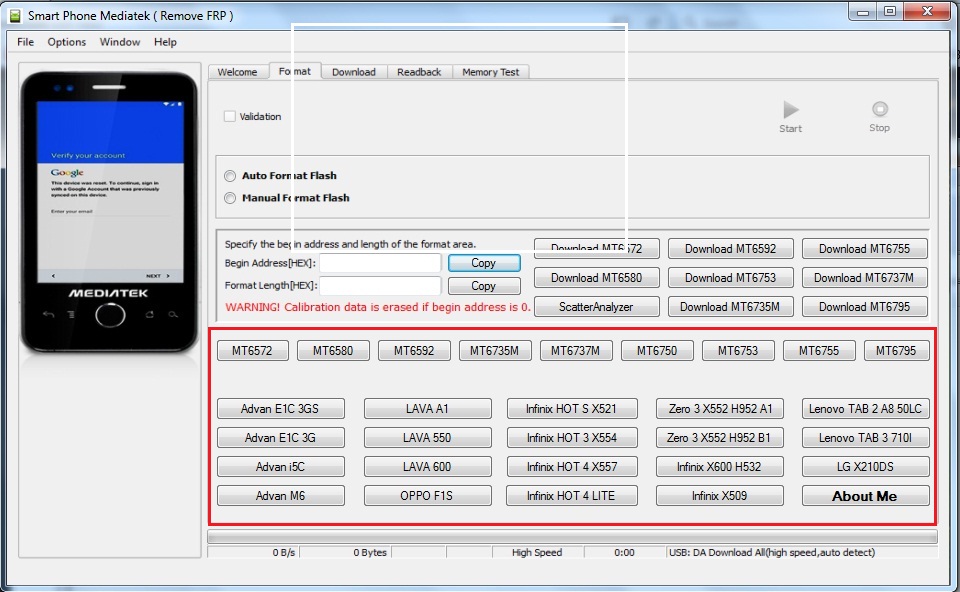Select Manual Format Flash radio option
The image size is (960, 592).
231,198
